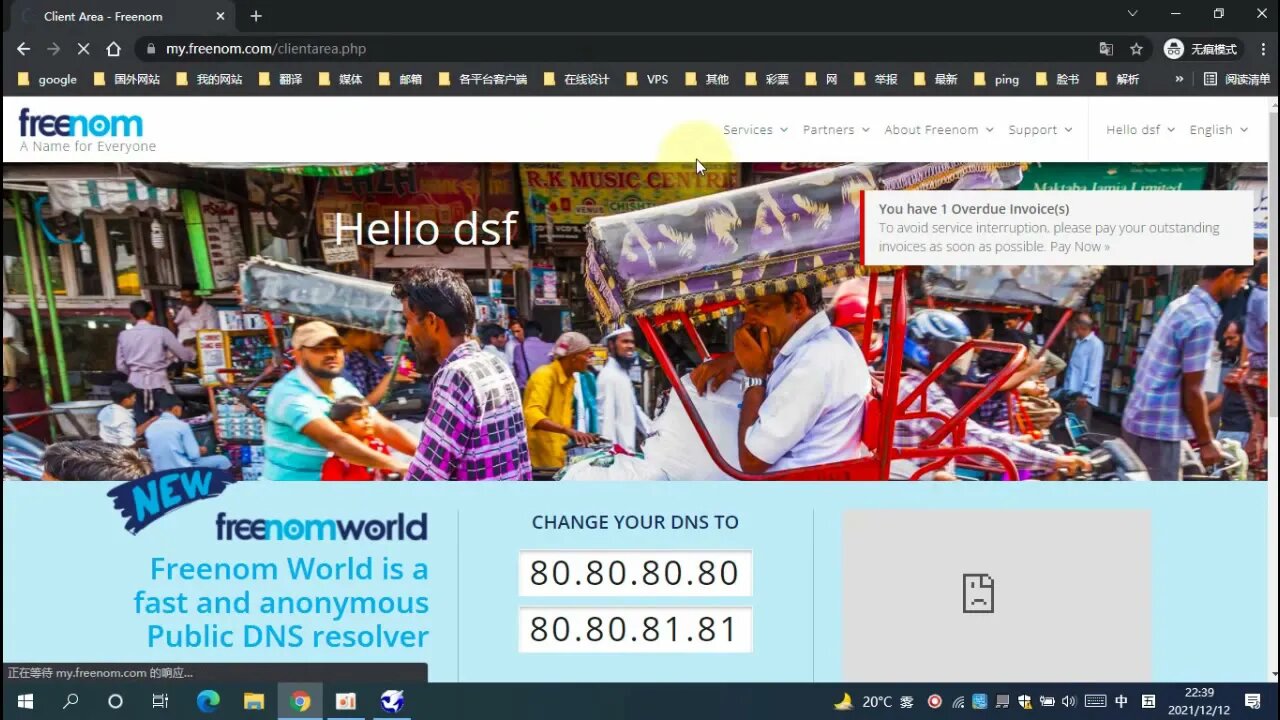1280x720 pixels.
Task: Click the Freenom logo
Action: click(x=86, y=130)
